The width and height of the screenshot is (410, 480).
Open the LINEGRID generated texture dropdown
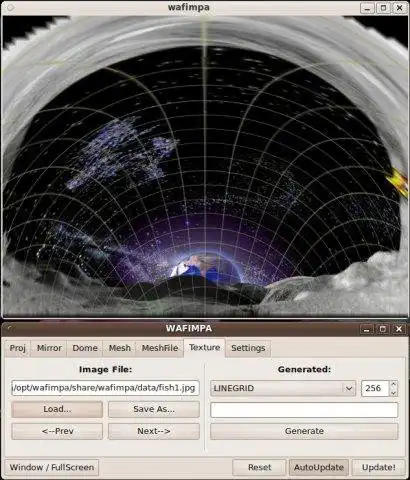pyautogui.click(x=283, y=388)
